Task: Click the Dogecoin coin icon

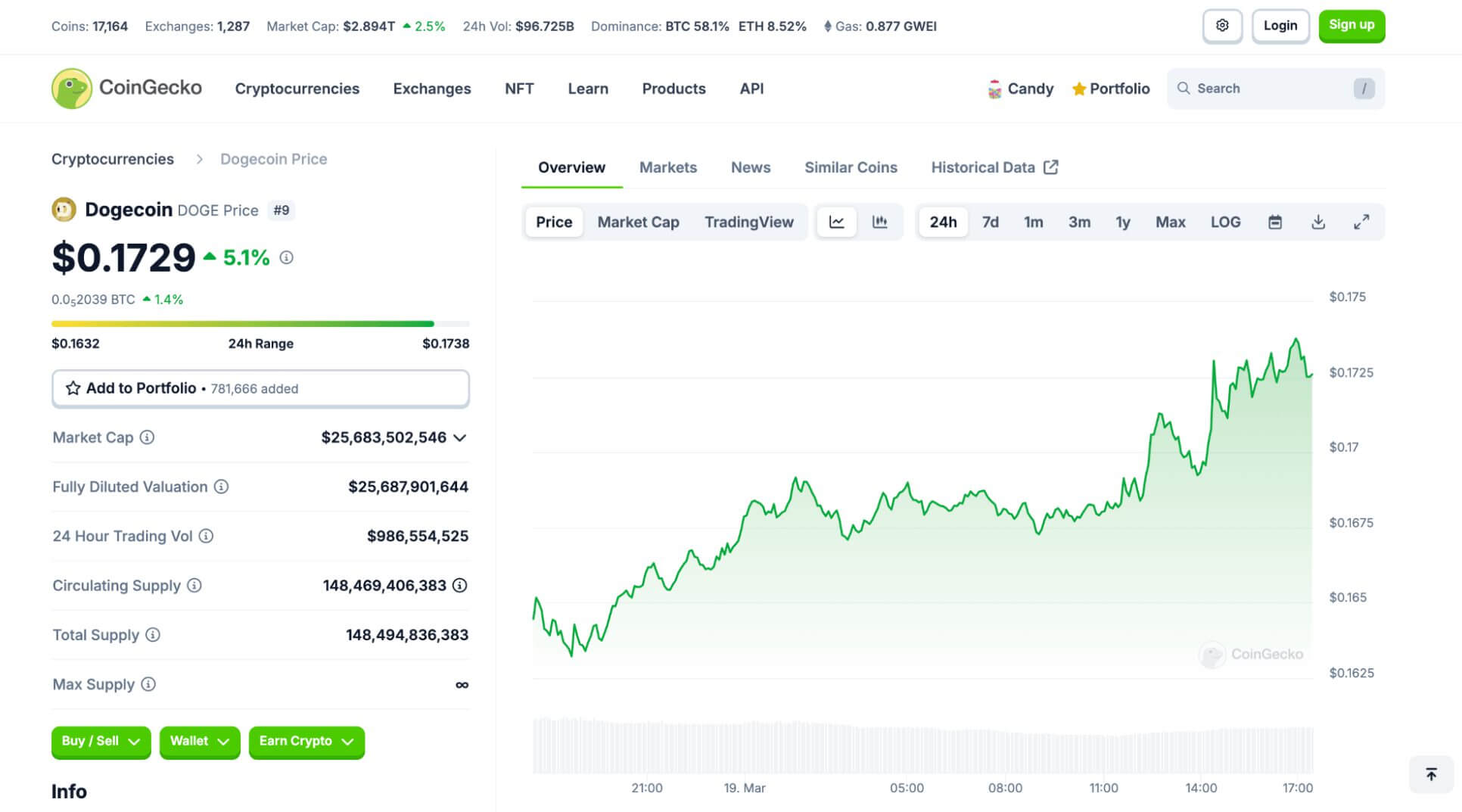Action: pyautogui.click(x=64, y=210)
